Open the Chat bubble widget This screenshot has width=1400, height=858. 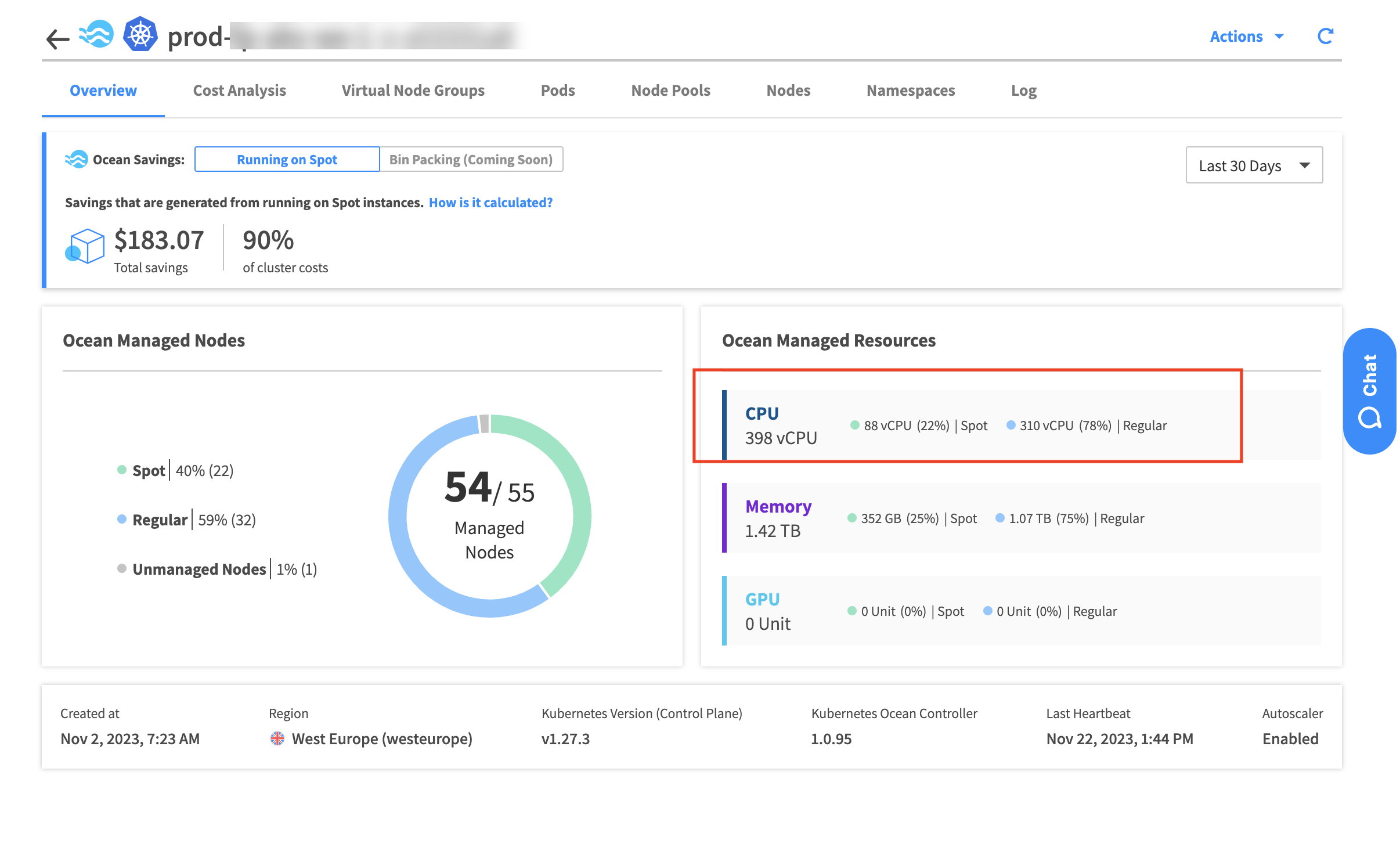tap(1369, 391)
